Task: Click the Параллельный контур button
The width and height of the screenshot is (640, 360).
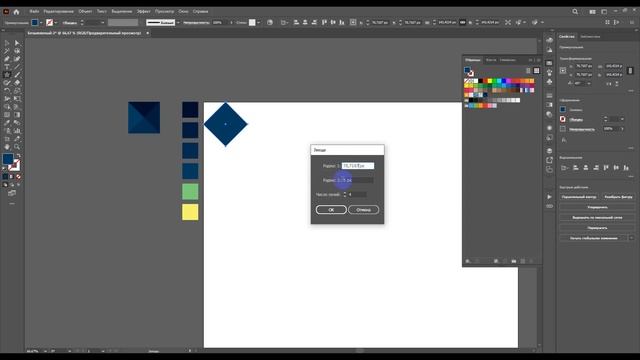Action: click(579, 197)
